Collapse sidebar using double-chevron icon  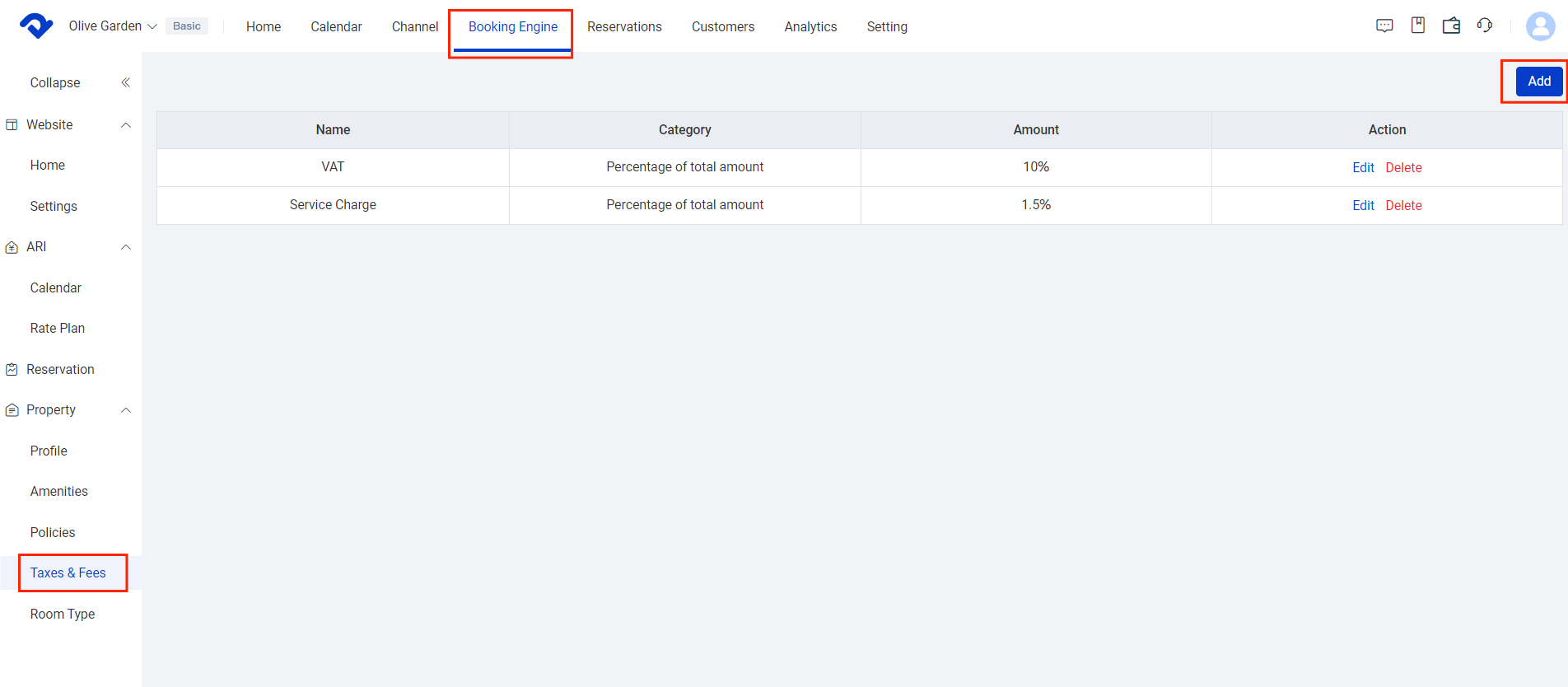126,82
